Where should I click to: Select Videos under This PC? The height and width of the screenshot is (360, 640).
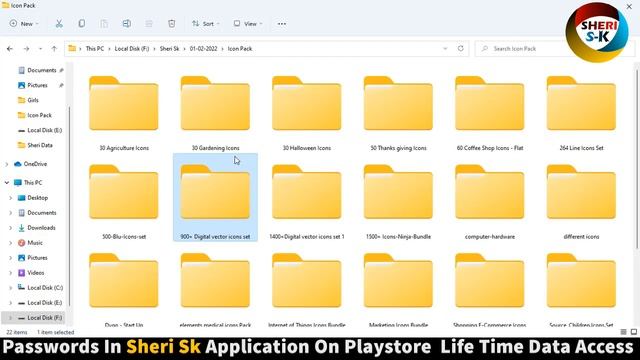pyautogui.click(x=31, y=273)
